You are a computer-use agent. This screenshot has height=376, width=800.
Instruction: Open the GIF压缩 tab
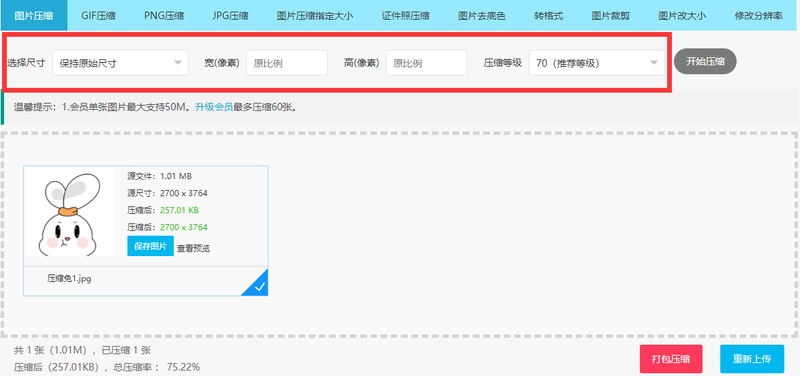point(98,15)
